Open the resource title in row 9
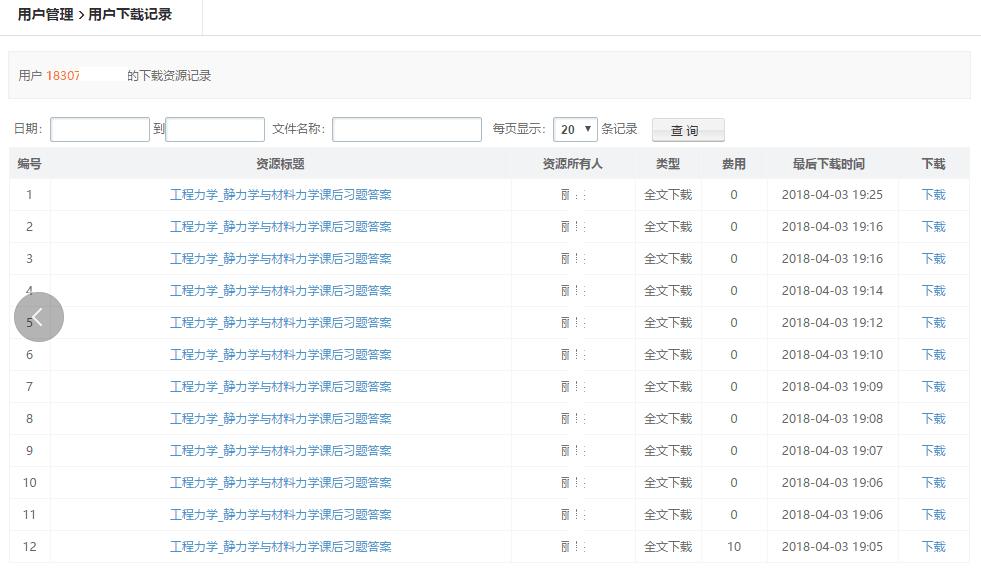Image resolution: width=981 pixels, height=568 pixels. pos(280,451)
